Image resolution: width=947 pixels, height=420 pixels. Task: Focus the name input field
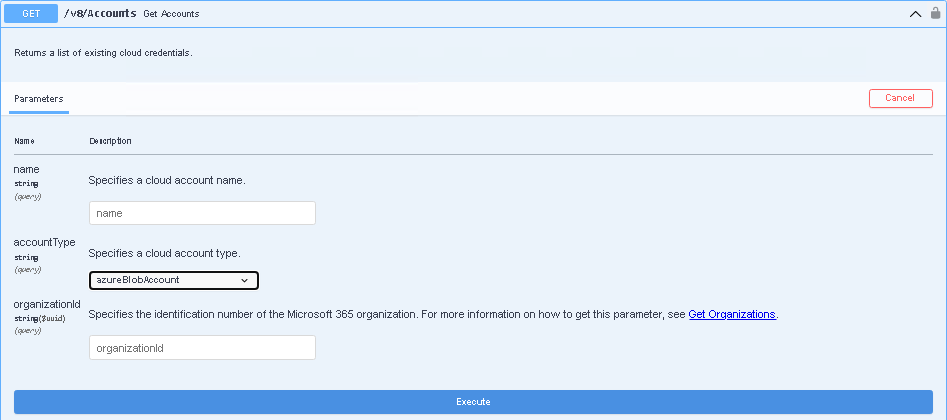click(202, 213)
